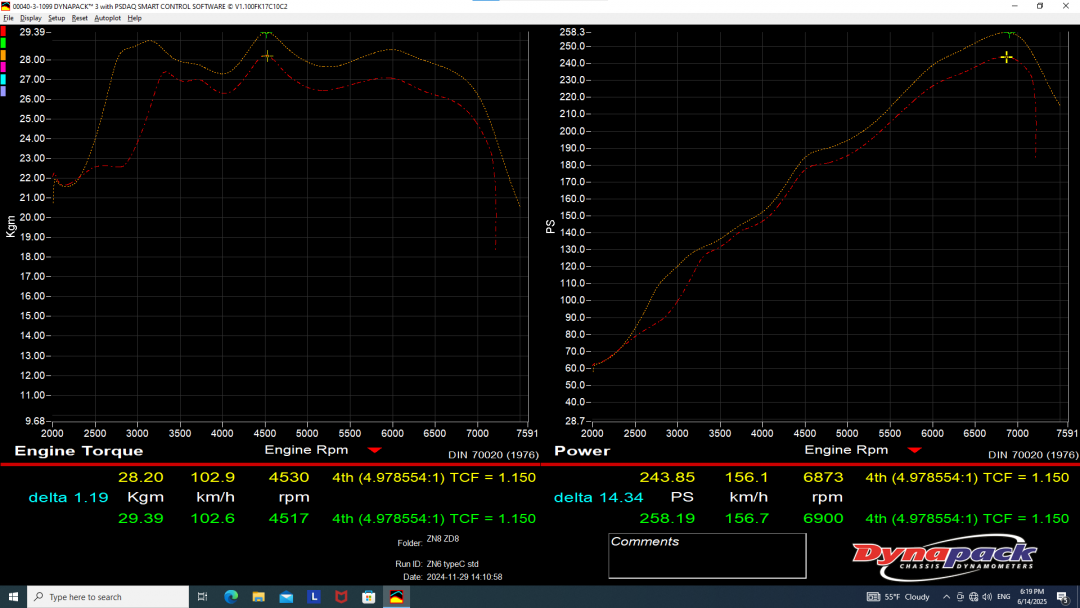The height and width of the screenshot is (608, 1080).
Task: Click the Power graph title
Action: (x=582, y=451)
